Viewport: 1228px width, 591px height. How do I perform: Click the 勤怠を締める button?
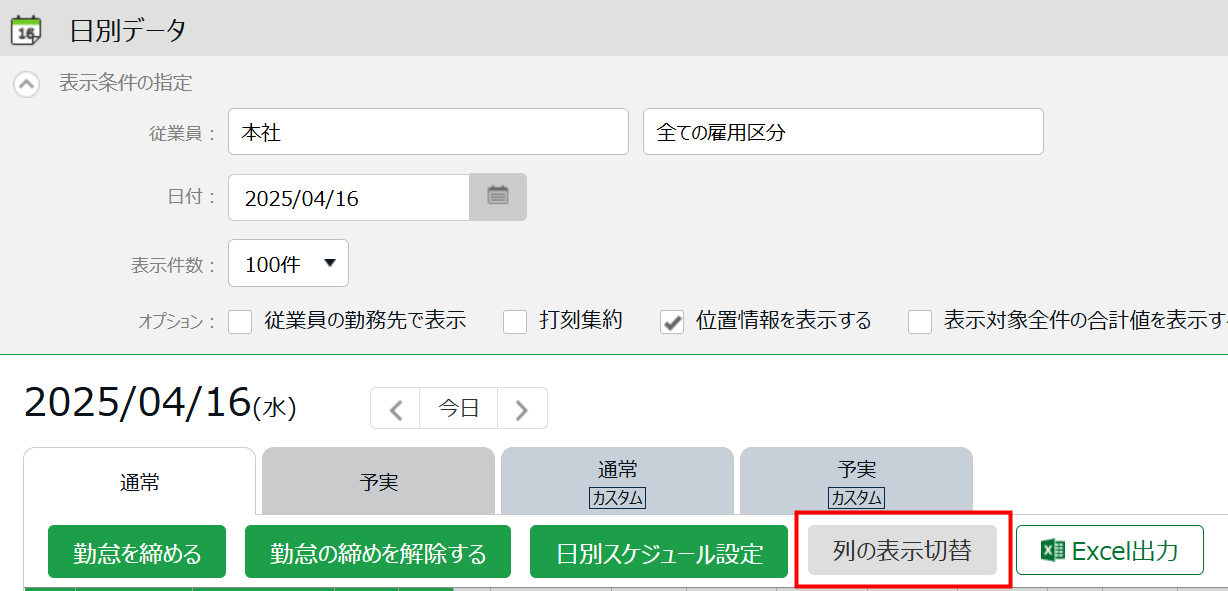click(x=137, y=552)
